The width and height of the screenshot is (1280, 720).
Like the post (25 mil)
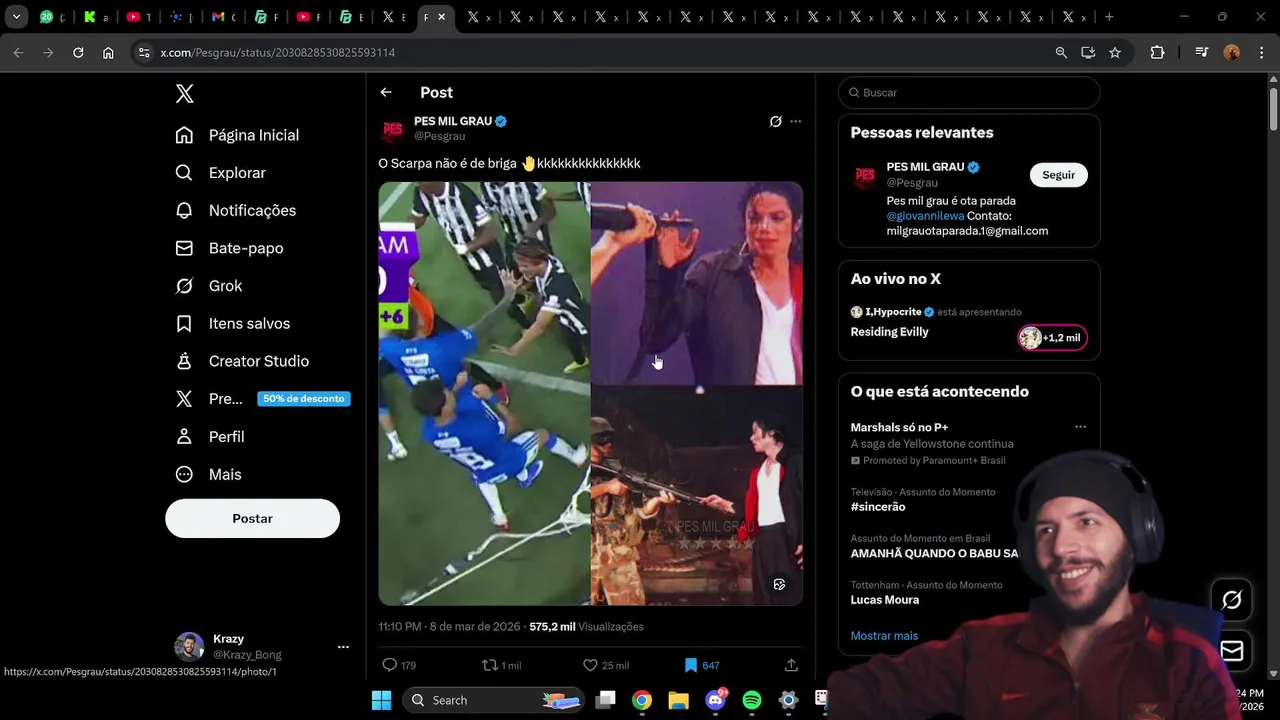(606, 665)
